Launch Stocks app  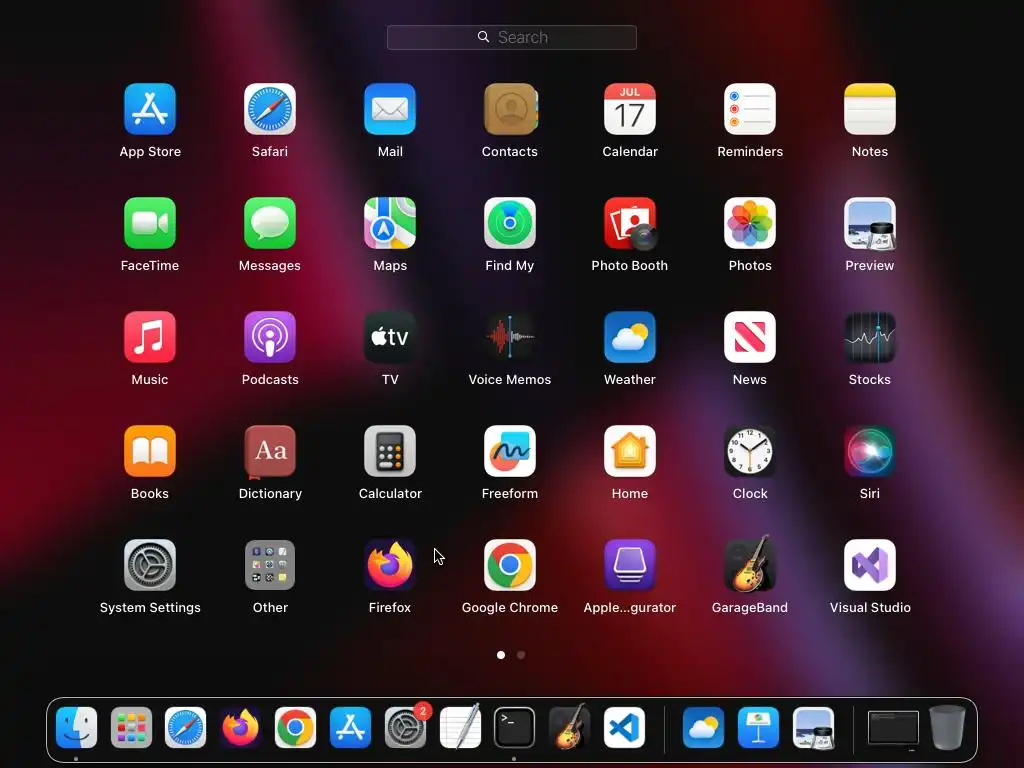[870, 337]
